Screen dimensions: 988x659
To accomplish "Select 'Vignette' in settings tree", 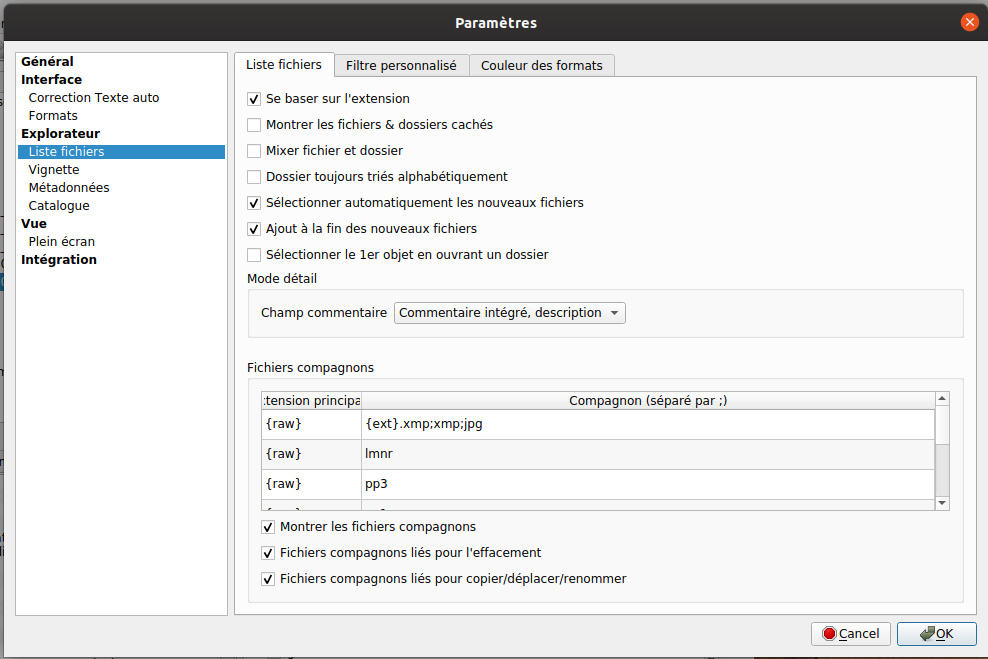I will (54, 170).
